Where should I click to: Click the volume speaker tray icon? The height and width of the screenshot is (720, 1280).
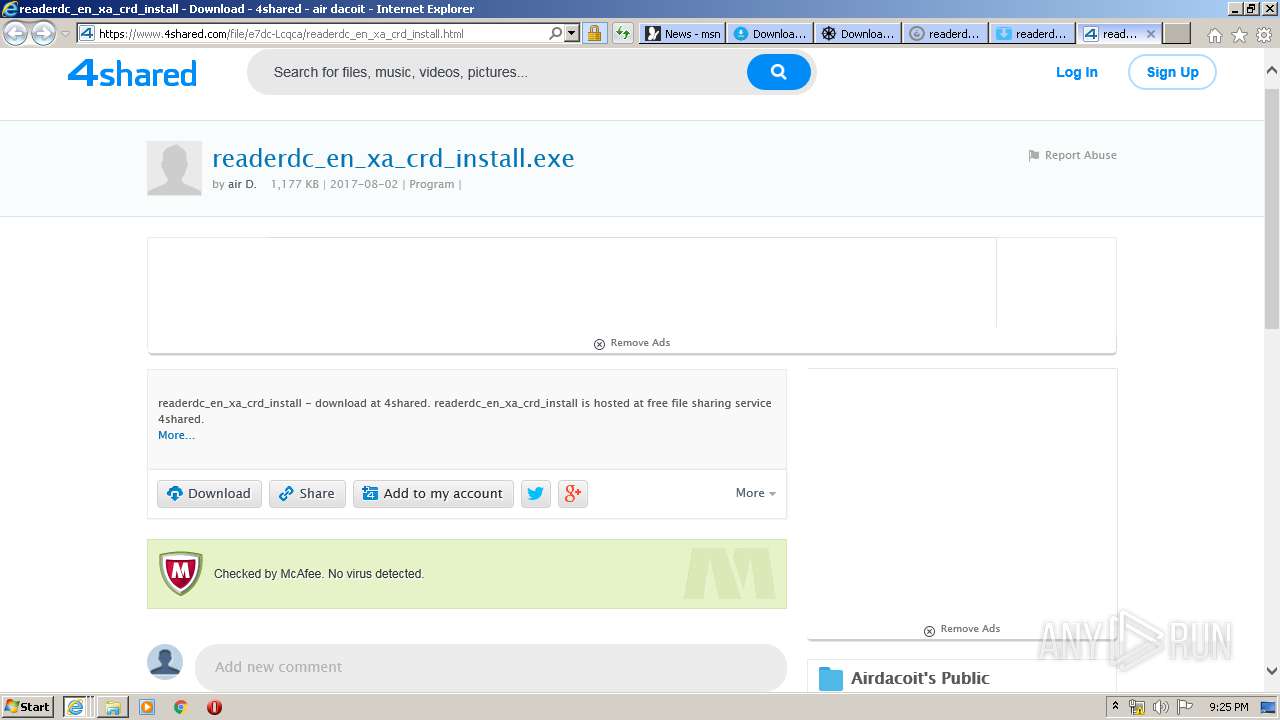tap(1161, 707)
